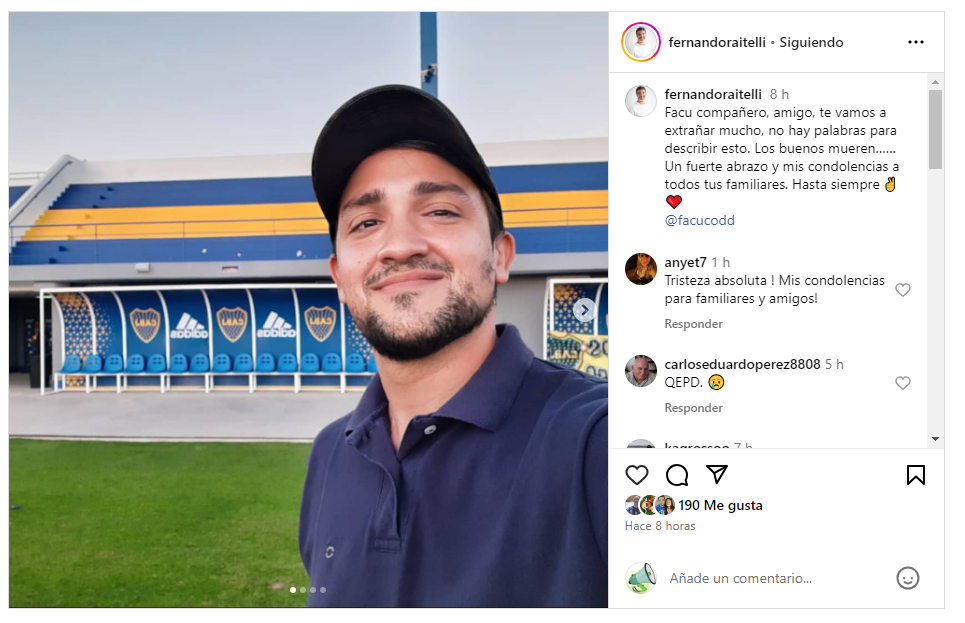
Task: View the 190 Me gusta likes list
Action: click(720, 505)
